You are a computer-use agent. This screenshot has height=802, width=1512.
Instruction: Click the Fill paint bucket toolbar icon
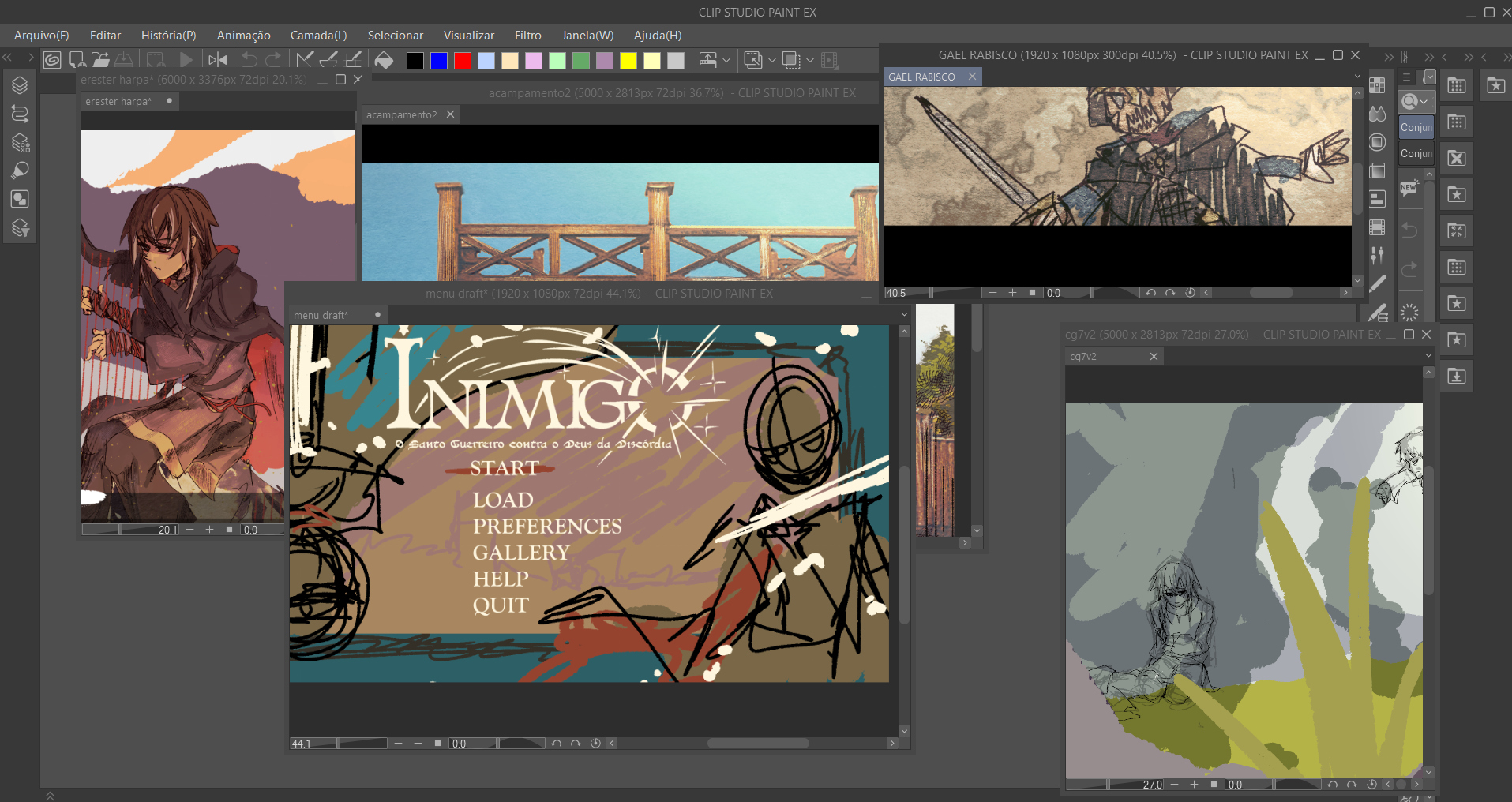click(x=384, y=60)
